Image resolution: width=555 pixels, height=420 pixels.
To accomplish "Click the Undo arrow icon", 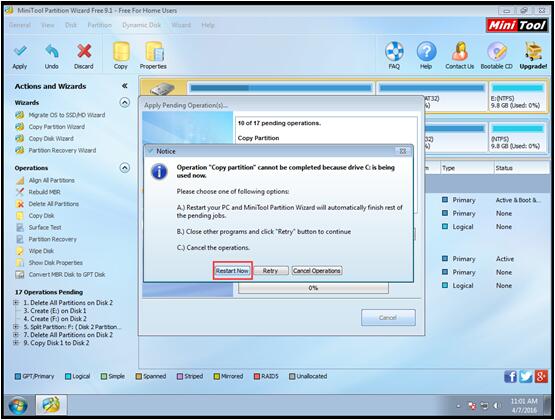I will click(x=52, y=52).
